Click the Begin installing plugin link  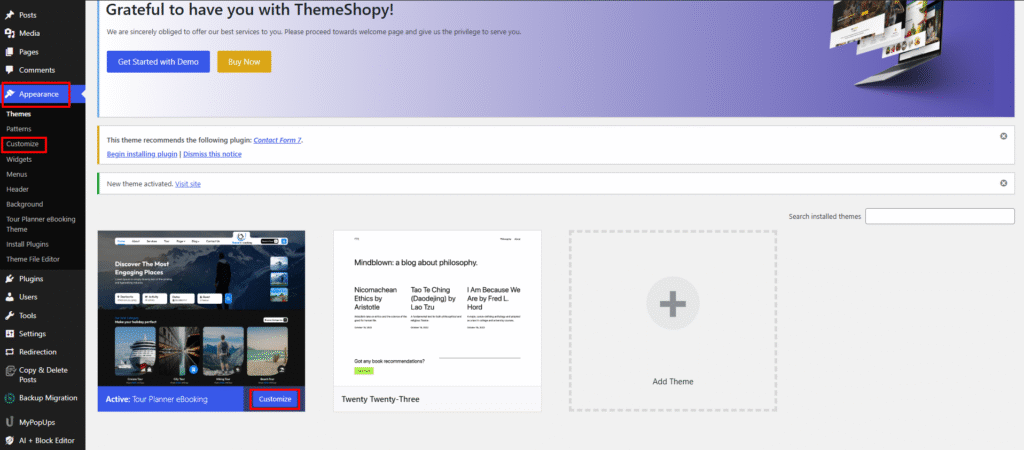142,154
